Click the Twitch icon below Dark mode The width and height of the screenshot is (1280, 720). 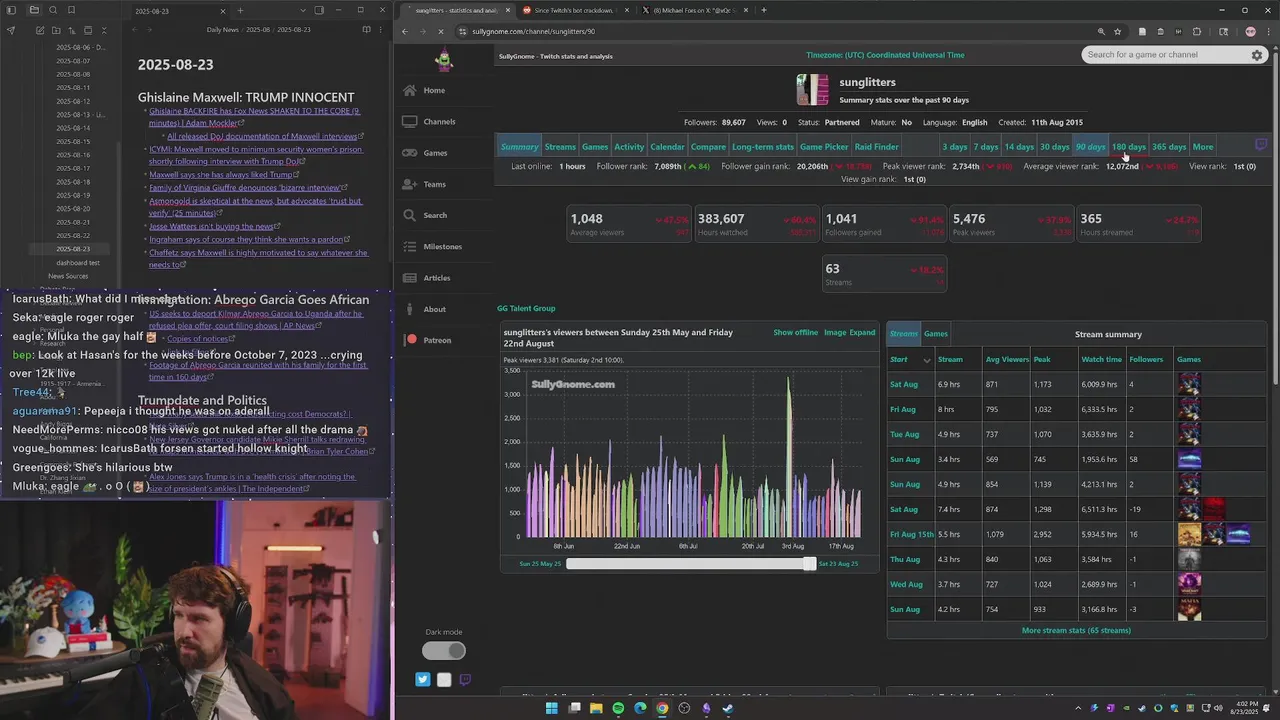click(465, 680)
